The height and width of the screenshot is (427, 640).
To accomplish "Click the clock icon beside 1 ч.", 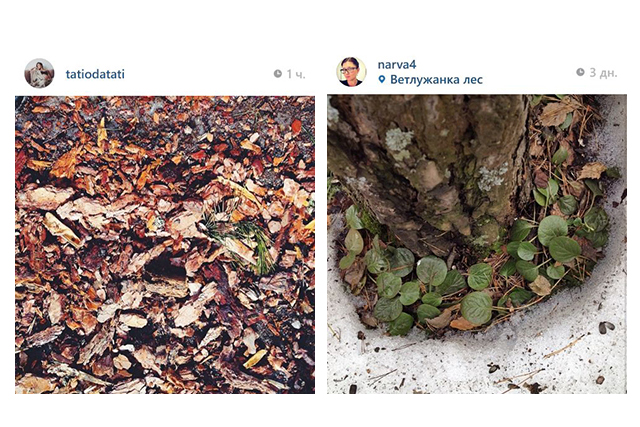I will pos(278,73).
